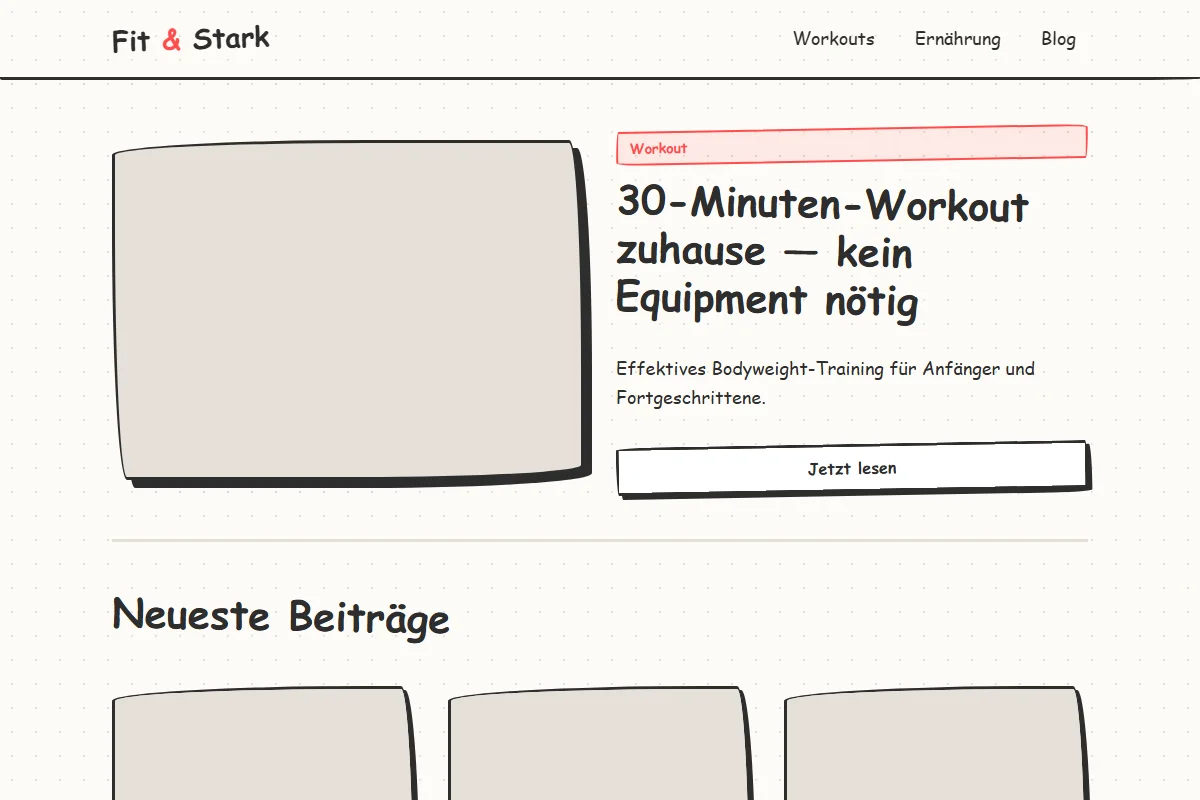The height and width of the screenshot is (800, 1200).
Task: Go to the Workouts navigation item
Action: click(x=833, y=39)
